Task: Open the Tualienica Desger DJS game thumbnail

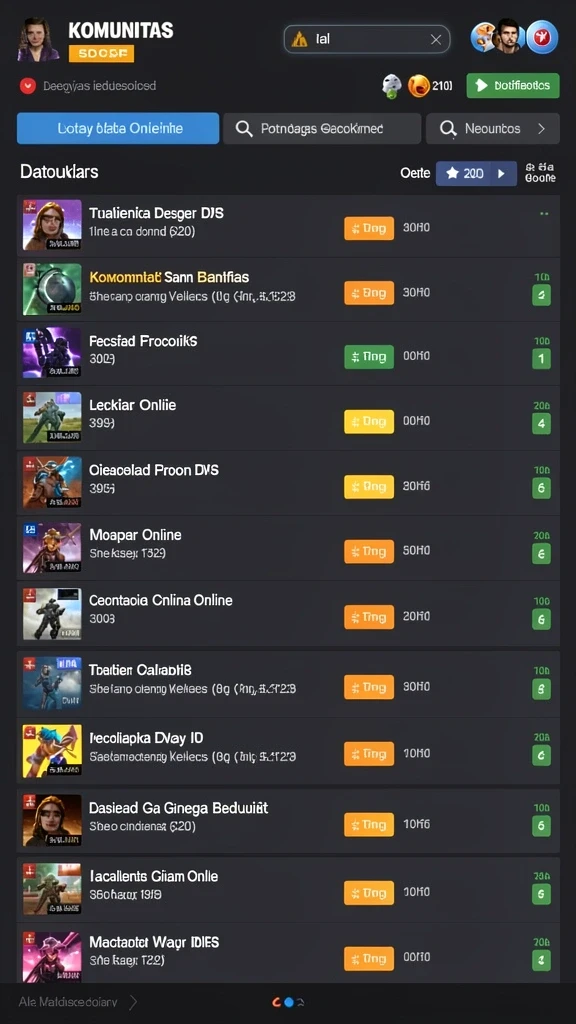Action: [52, 225]
